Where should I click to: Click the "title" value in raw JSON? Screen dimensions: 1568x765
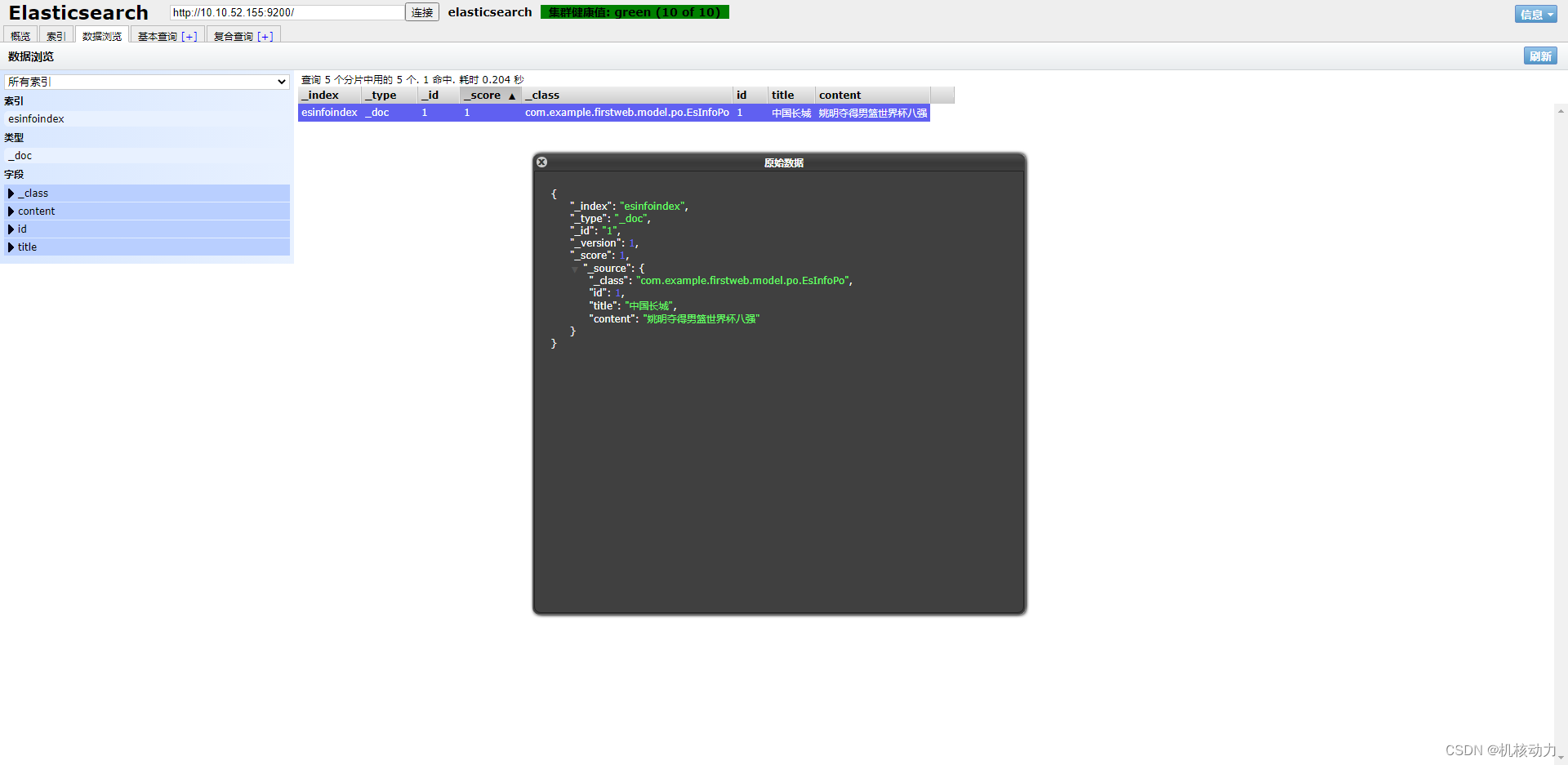click(x=649, y=306)
